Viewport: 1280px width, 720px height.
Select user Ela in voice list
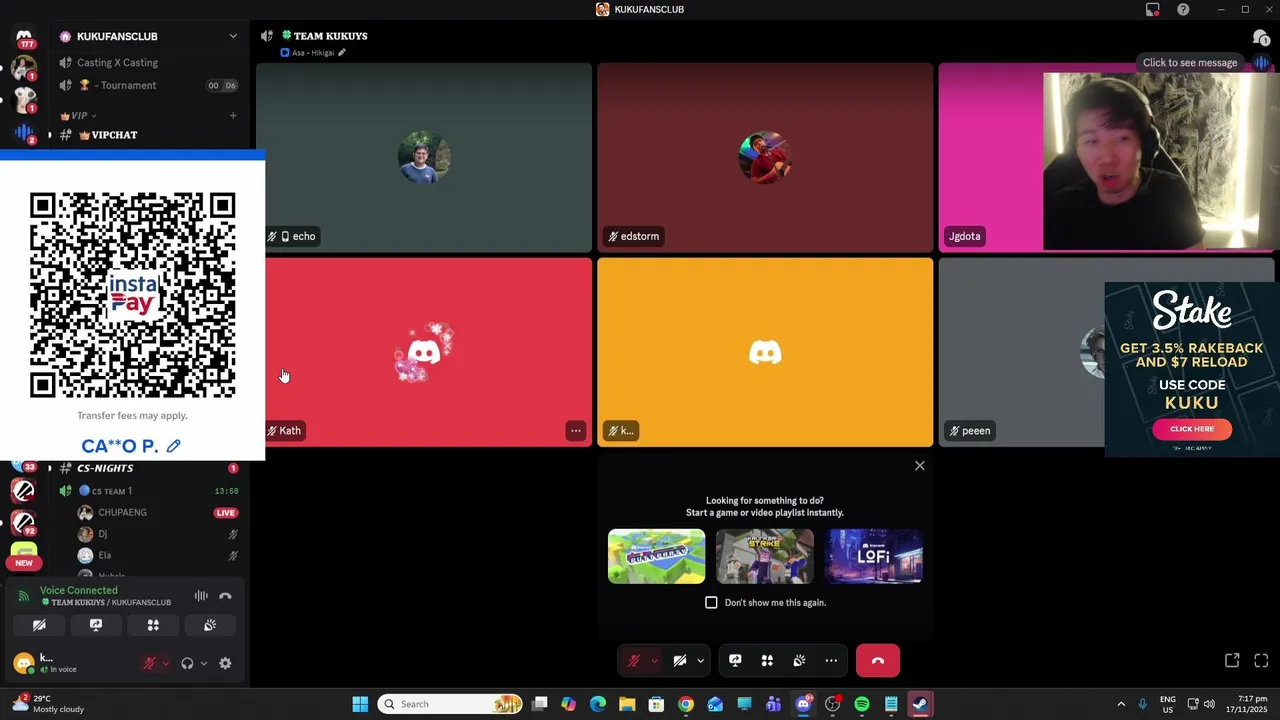(x=104, y=555)
